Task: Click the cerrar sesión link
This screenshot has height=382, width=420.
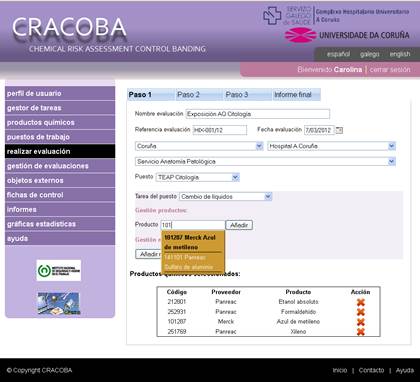Action: [390, 70]
